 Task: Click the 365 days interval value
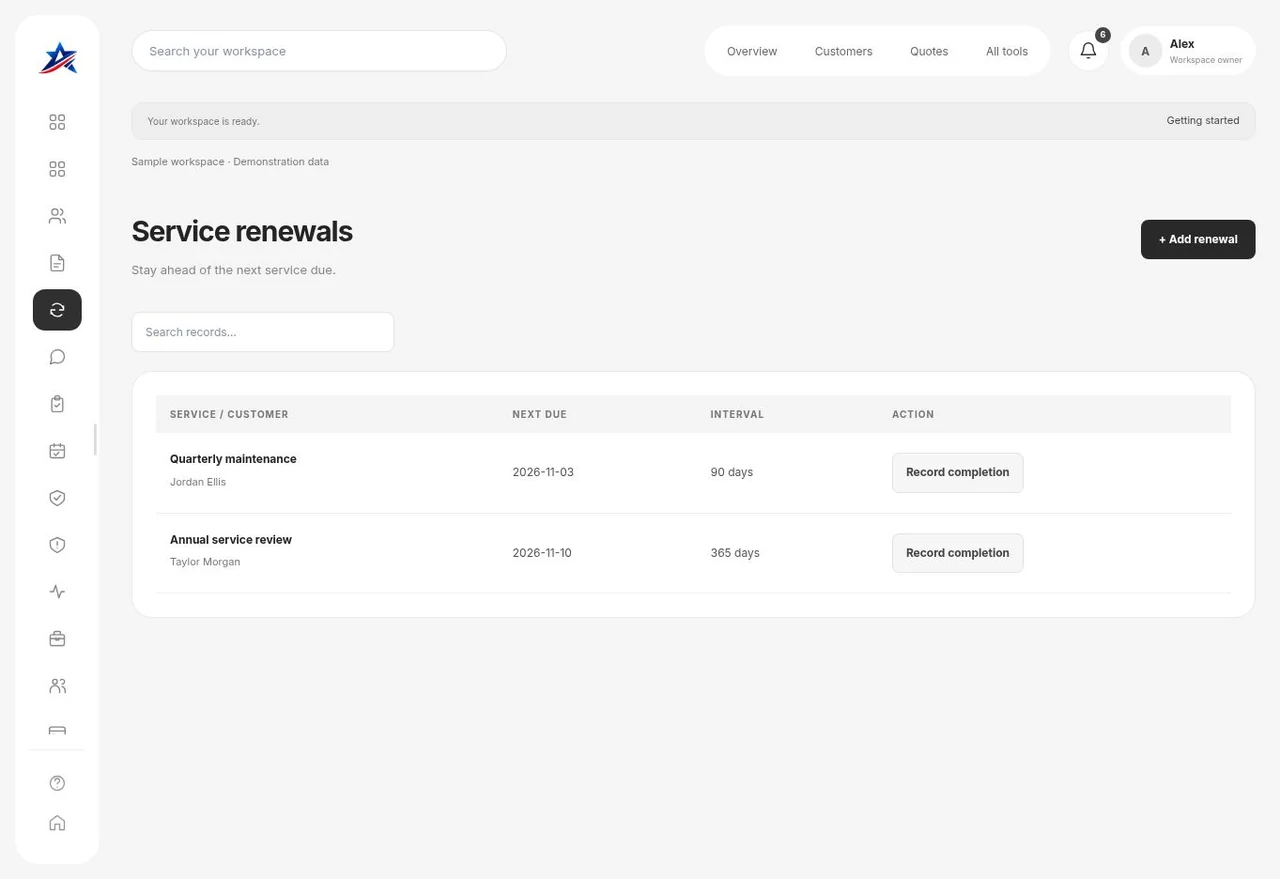coord(735,553)
